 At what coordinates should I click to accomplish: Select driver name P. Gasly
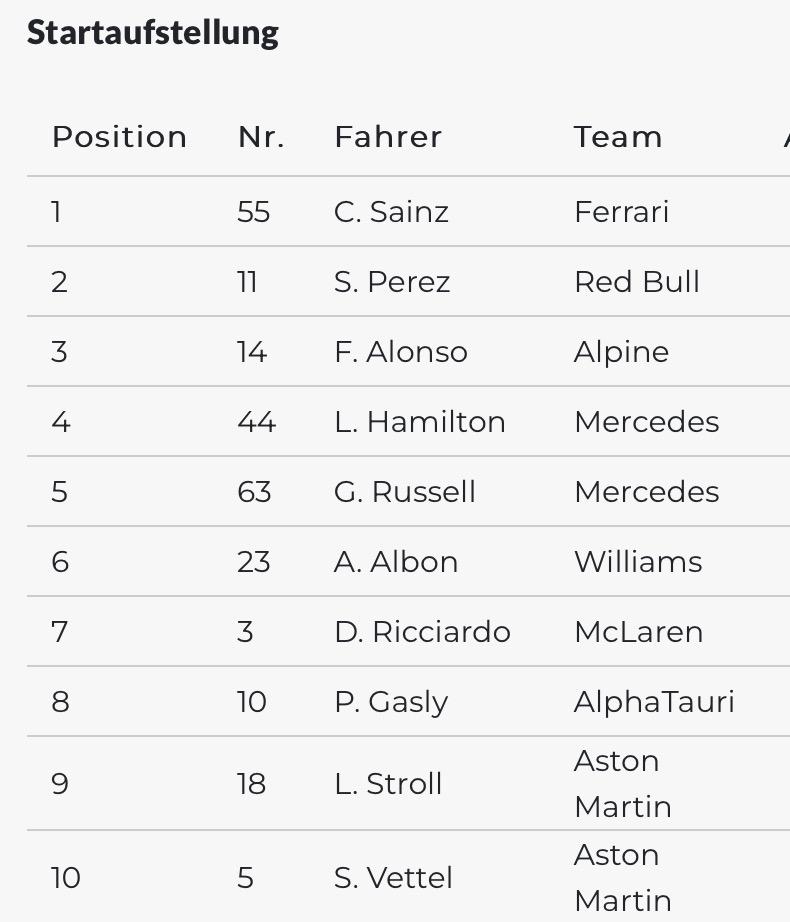click(391, 702)
